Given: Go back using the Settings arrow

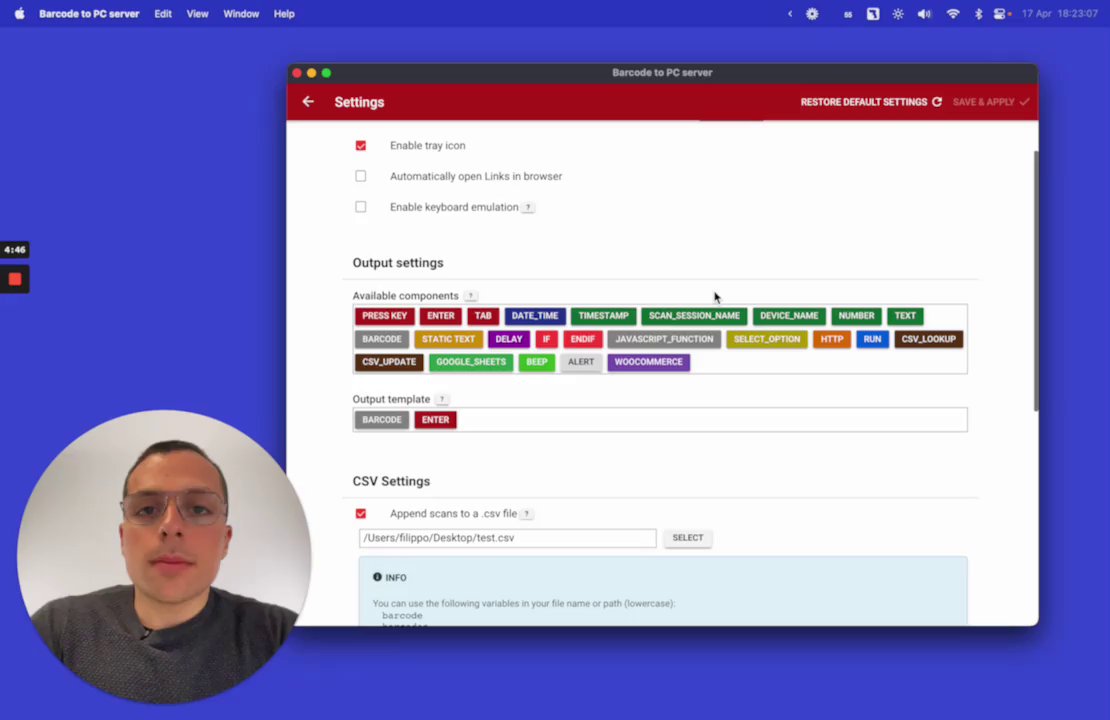Looking at the screenshot, I should pos(308,102).
